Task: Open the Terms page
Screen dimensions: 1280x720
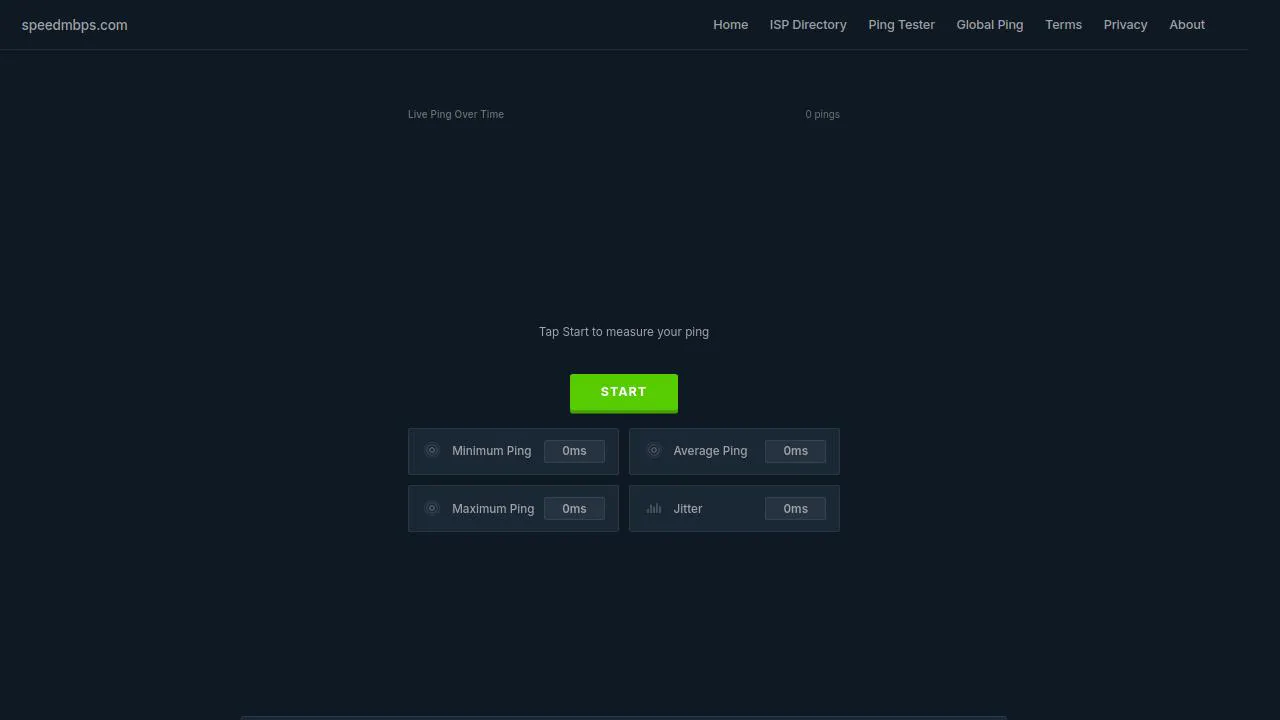Action: click(x=1064, y=25)
